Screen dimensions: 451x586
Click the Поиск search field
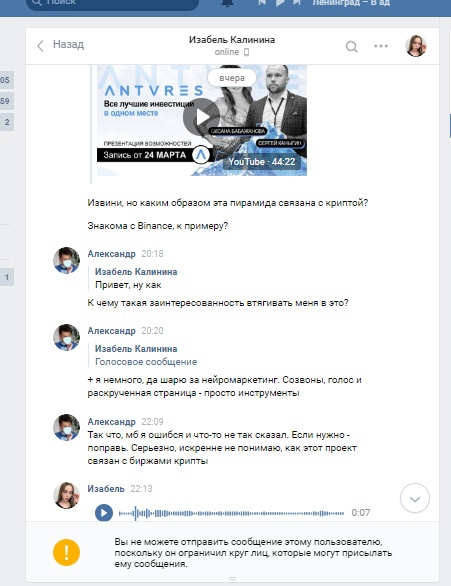point(112,3)
